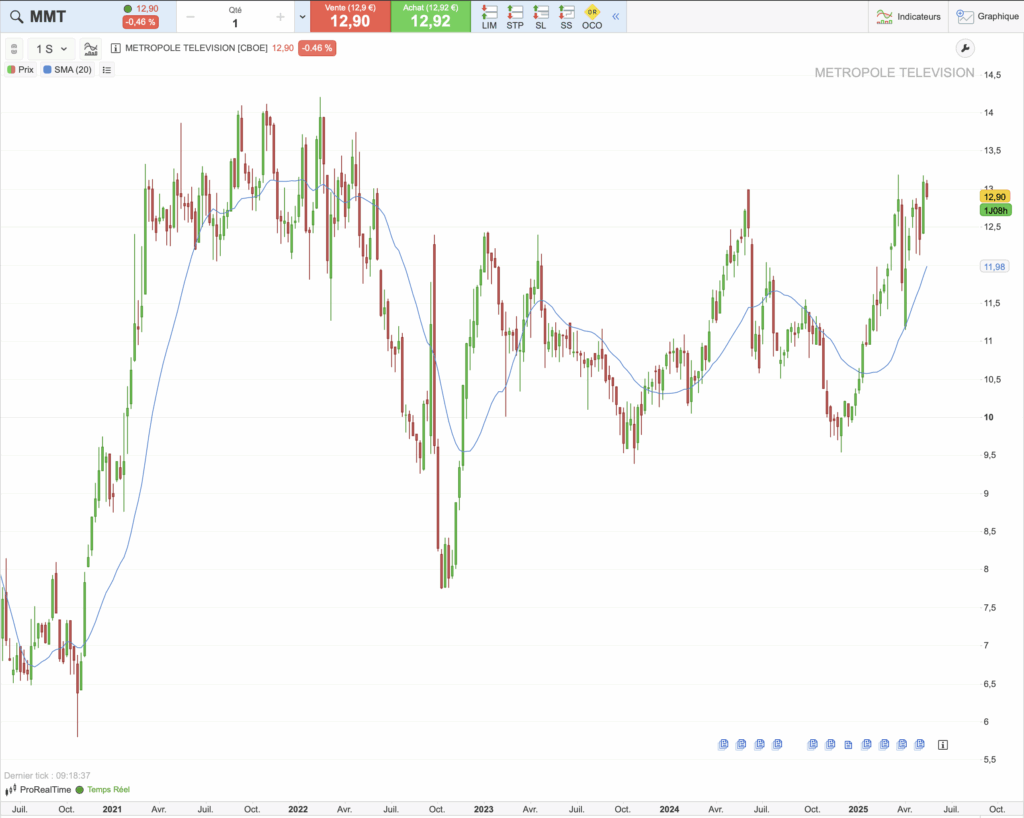Click the single non-stacked document event marker
Screen dimensions: 1024x818
[848, 745]
